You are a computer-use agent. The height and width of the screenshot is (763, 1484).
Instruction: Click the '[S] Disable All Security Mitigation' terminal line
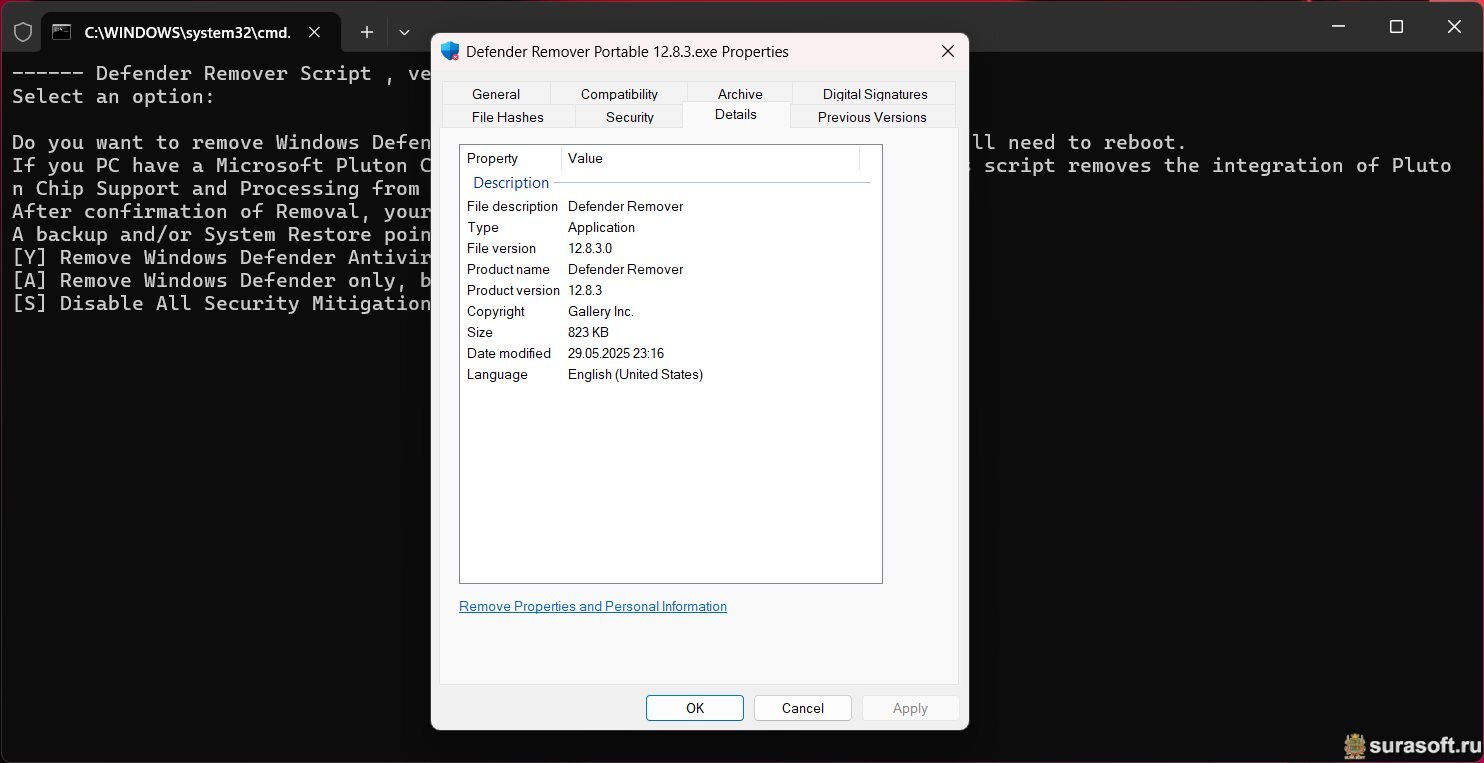click(221, 303)
